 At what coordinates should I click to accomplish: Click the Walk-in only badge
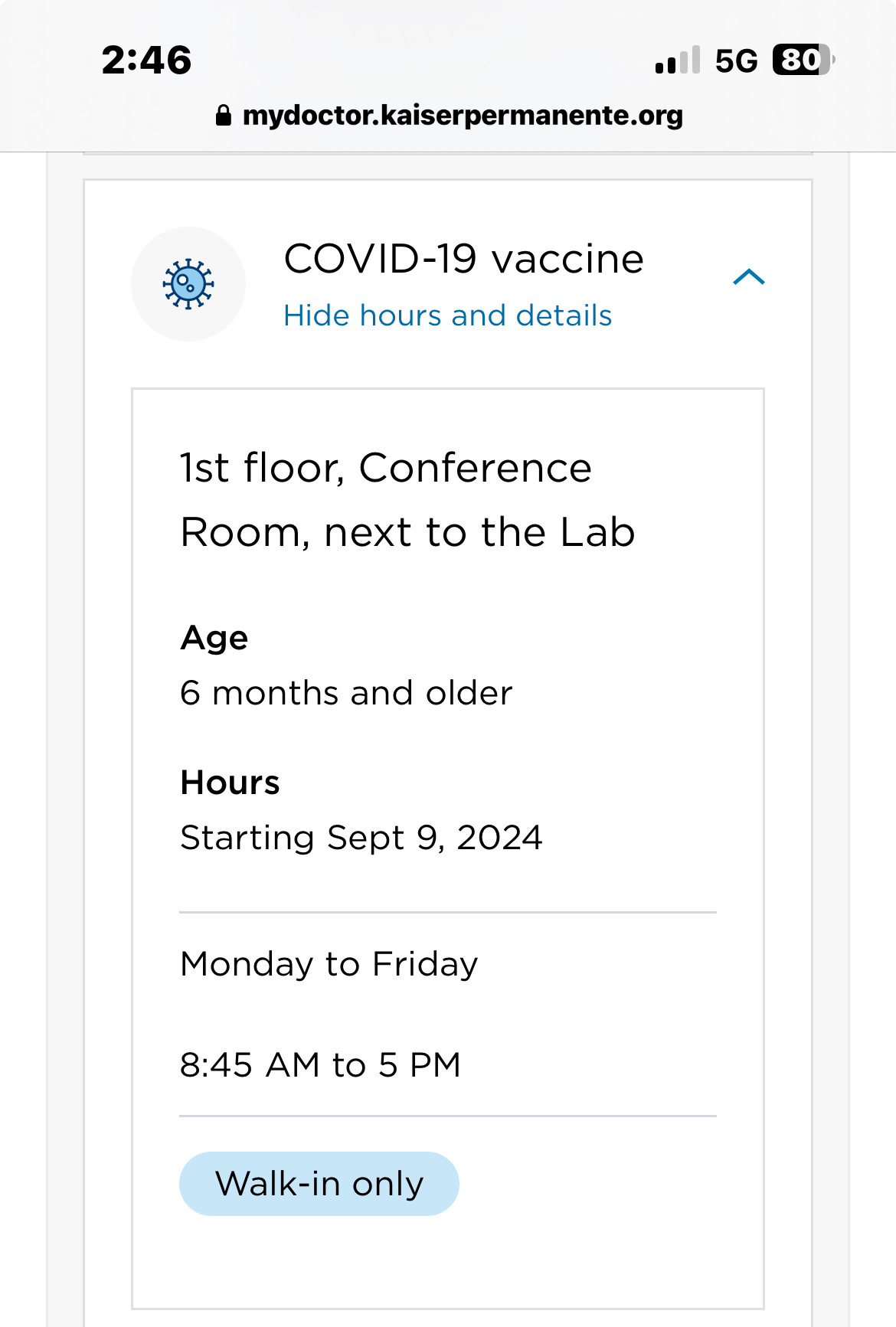[x=319, y=1184]
